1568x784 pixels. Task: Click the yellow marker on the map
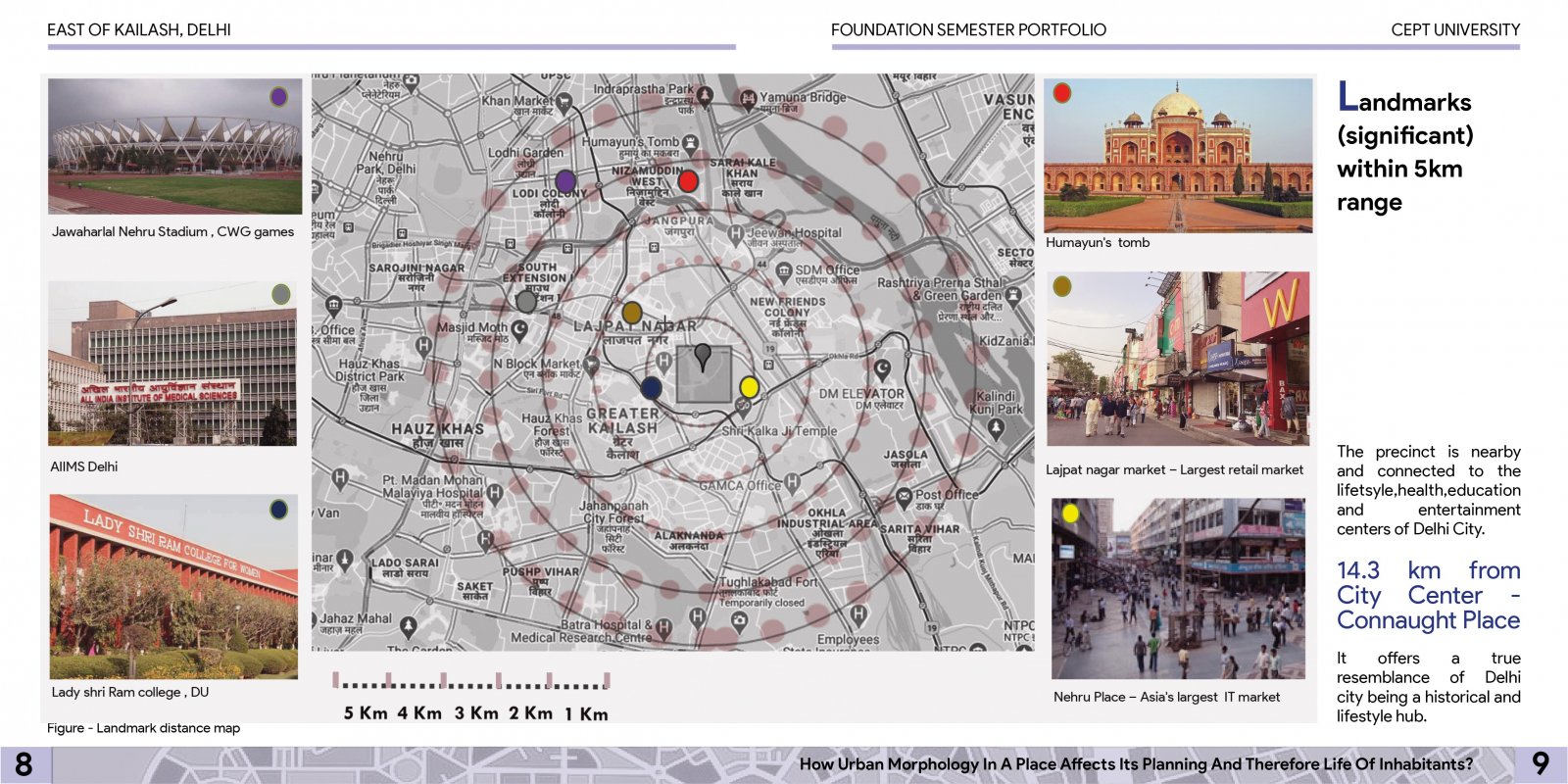[x=750, y=387]
